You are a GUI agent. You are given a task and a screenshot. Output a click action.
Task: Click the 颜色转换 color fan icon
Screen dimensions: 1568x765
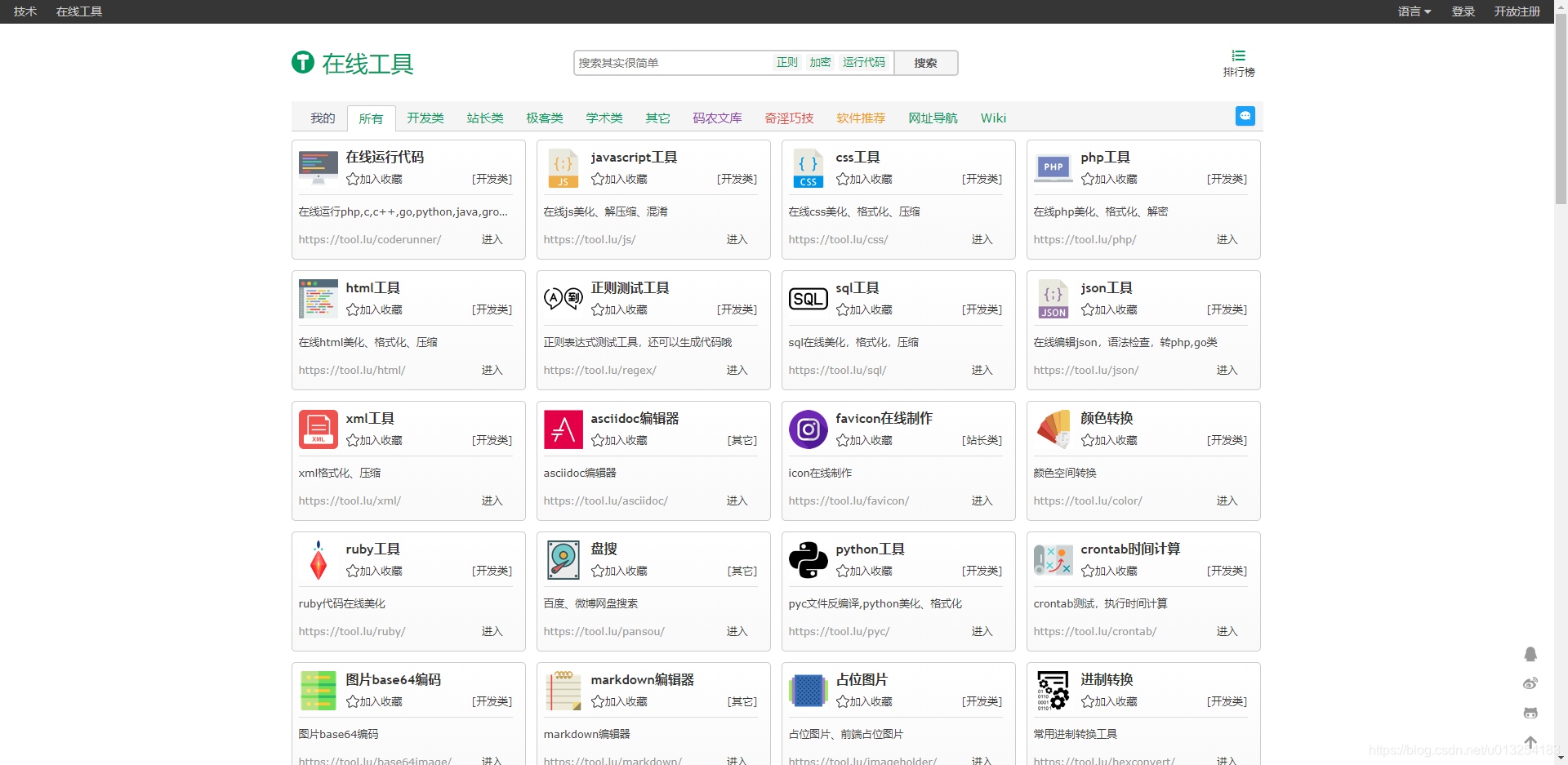(x=1053, y=429)
